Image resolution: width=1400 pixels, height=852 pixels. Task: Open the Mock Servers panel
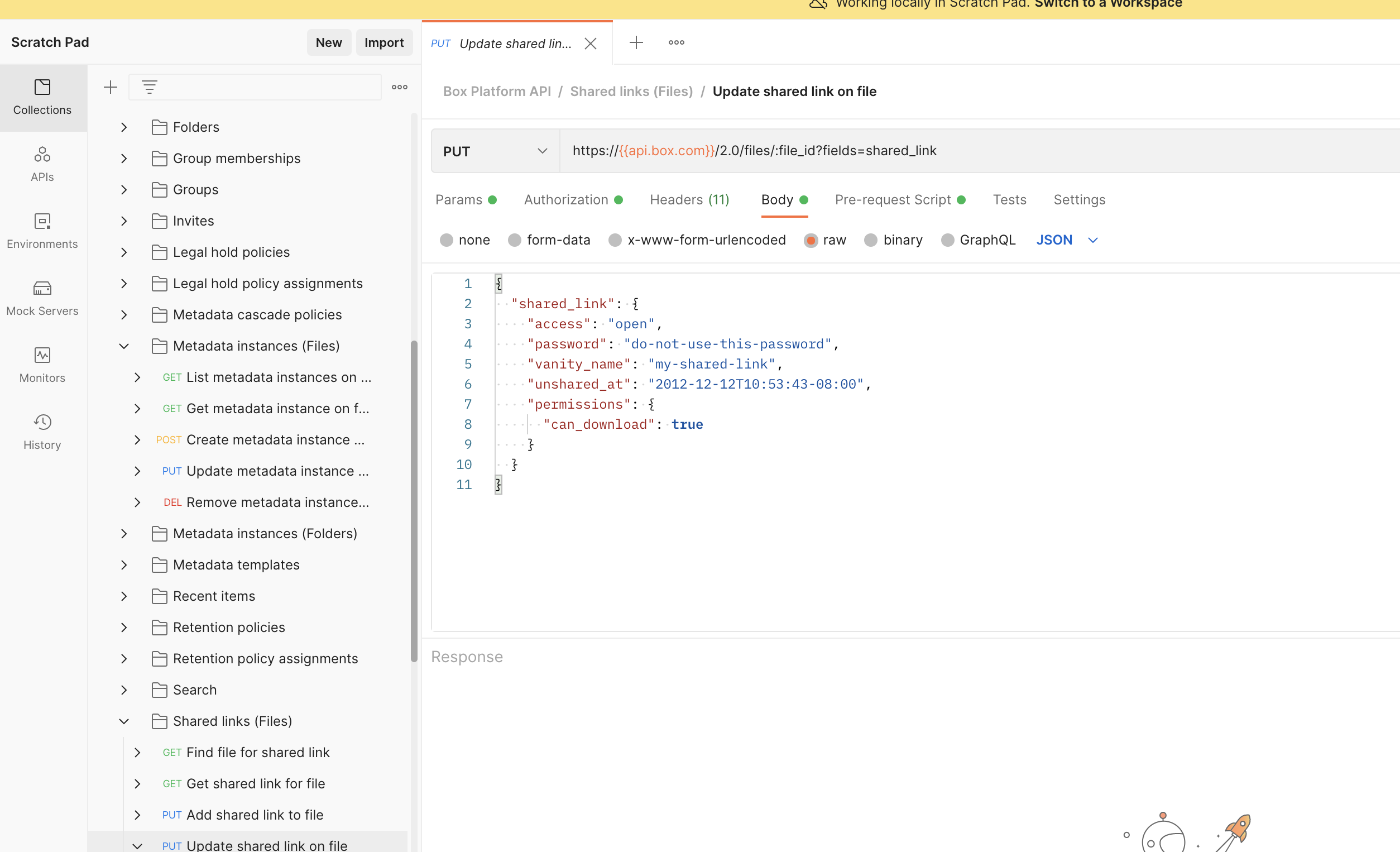pyautogui.click(x=42, y=298)
